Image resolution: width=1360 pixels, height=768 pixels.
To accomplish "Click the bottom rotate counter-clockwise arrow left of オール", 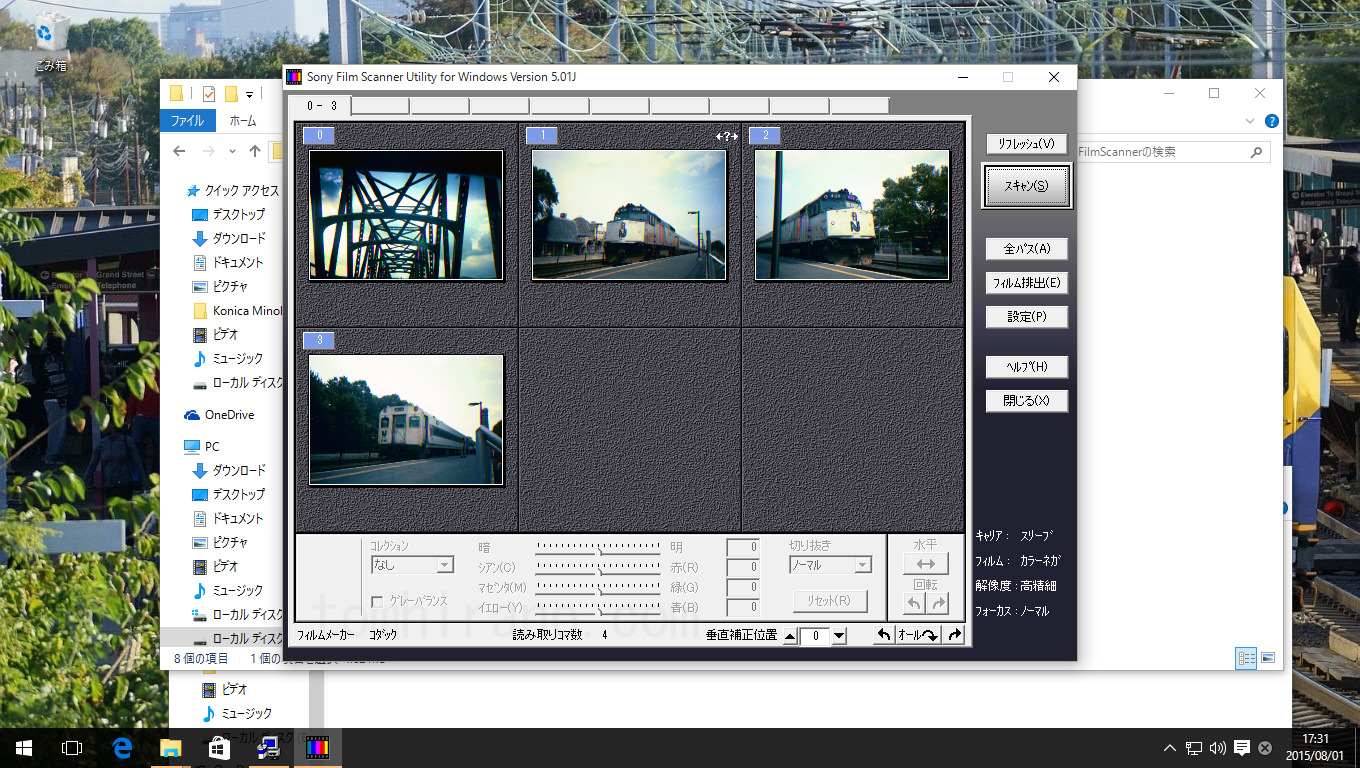I will (x=883, y=635).
